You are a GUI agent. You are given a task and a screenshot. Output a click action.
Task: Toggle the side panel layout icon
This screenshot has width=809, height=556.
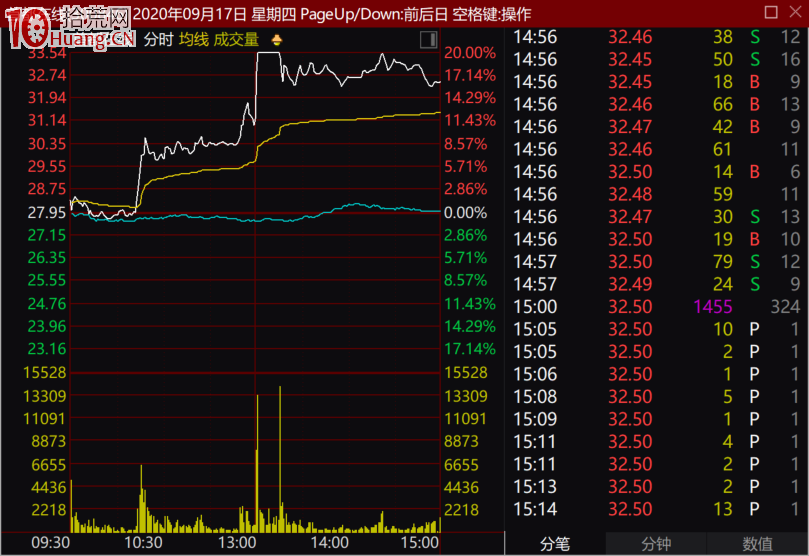[x=428, y=40]
